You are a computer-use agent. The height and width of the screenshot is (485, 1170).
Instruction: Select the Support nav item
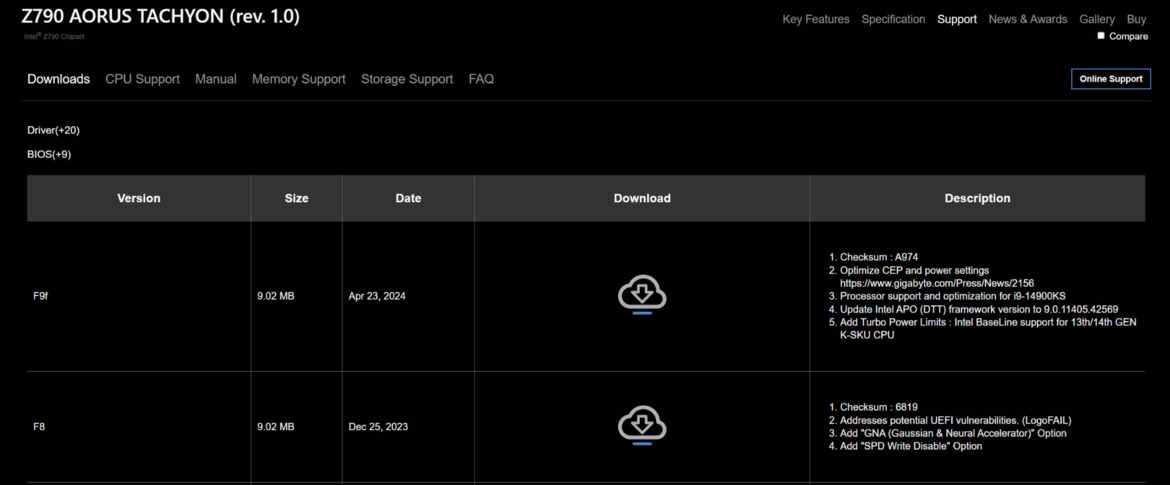[957, 19]
